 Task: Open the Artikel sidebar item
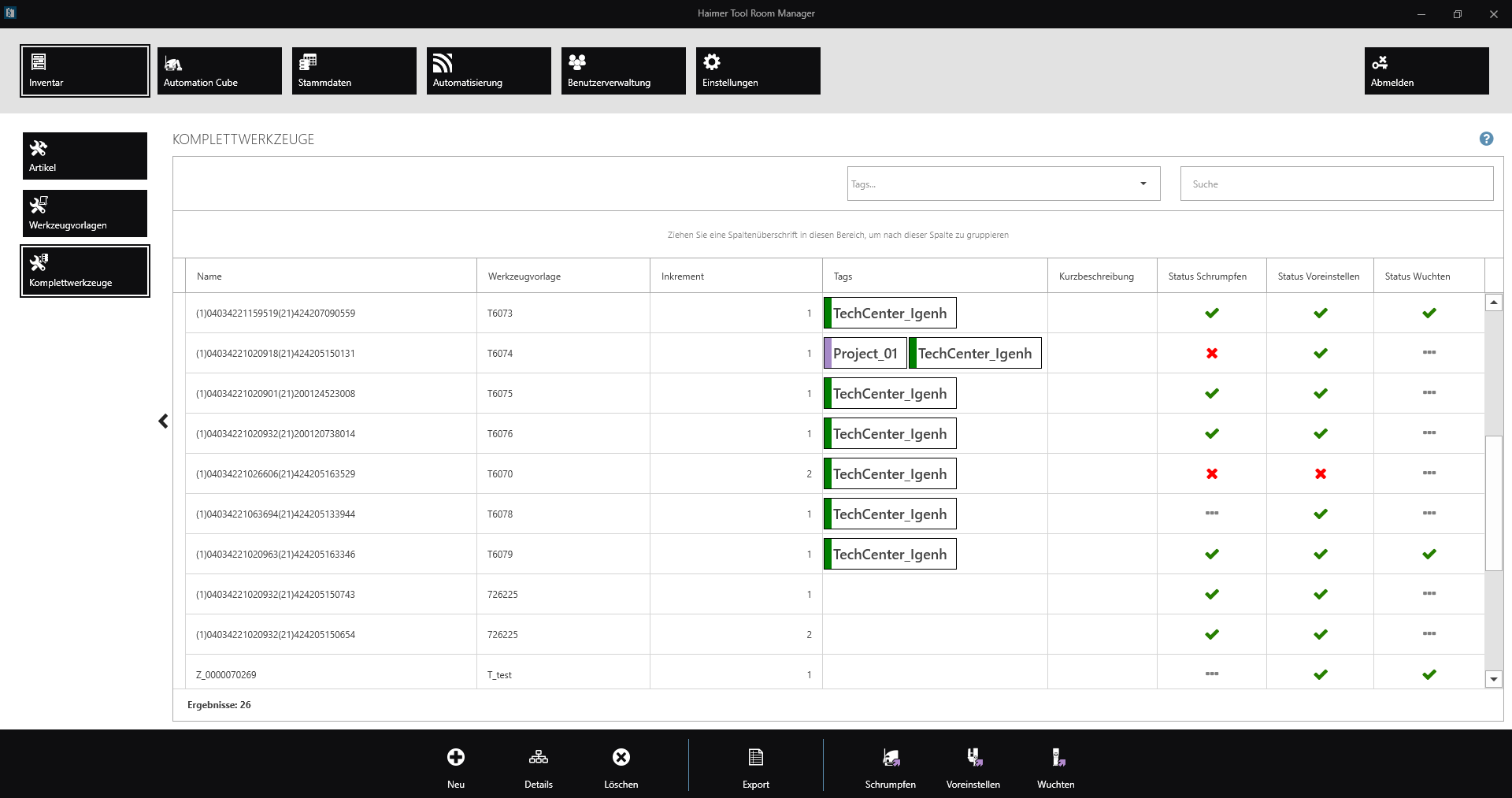[85, 156]
